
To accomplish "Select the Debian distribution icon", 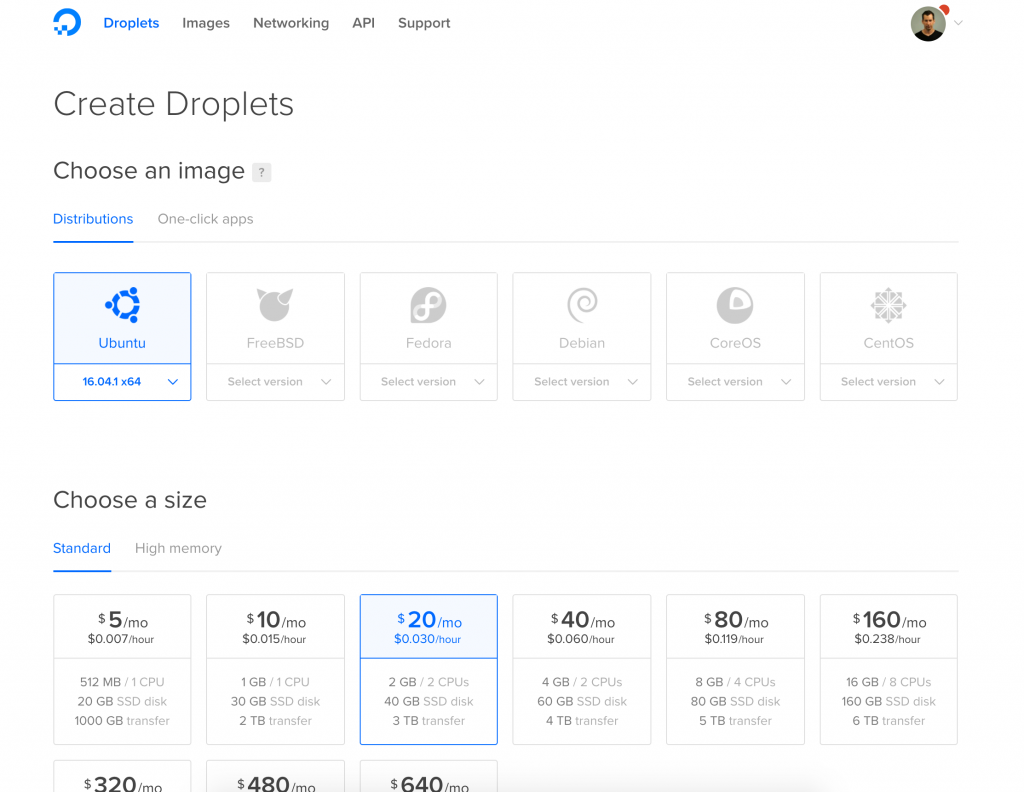I will pyautogui.click(x=582, y=305).
